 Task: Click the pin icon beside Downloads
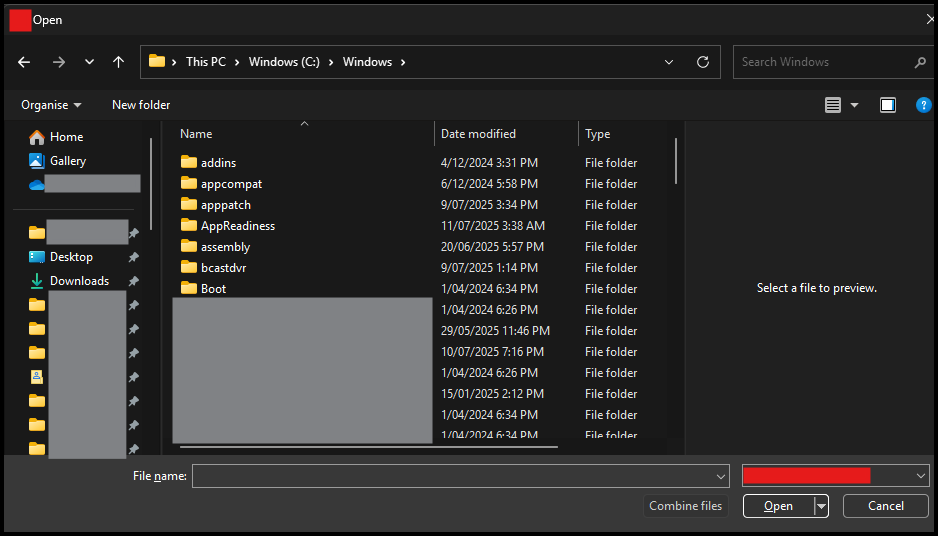pos(134,281)
